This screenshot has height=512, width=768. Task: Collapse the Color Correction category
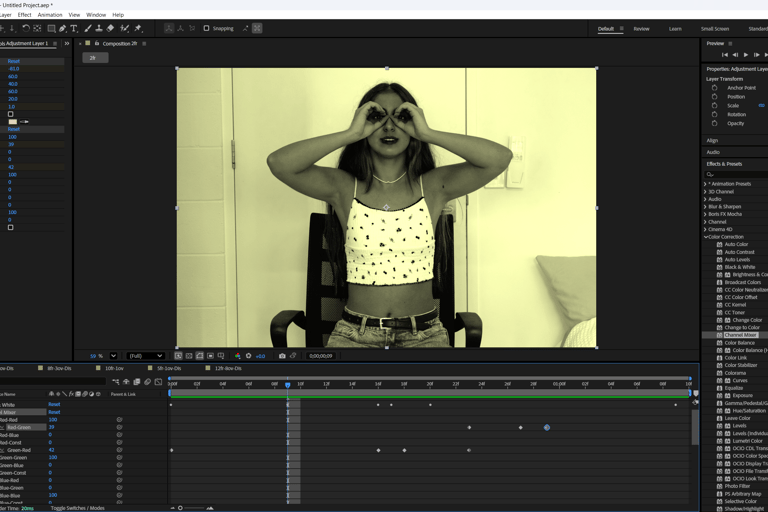click(706, 237)
